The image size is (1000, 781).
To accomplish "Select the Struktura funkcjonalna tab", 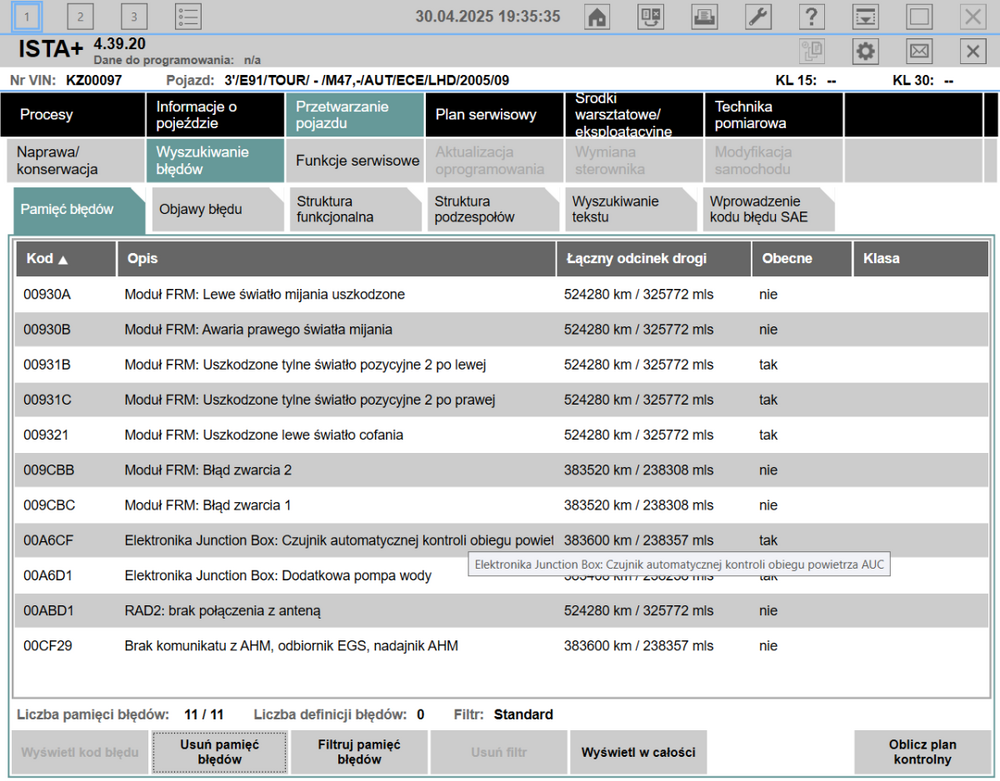I will click(345, 209).
